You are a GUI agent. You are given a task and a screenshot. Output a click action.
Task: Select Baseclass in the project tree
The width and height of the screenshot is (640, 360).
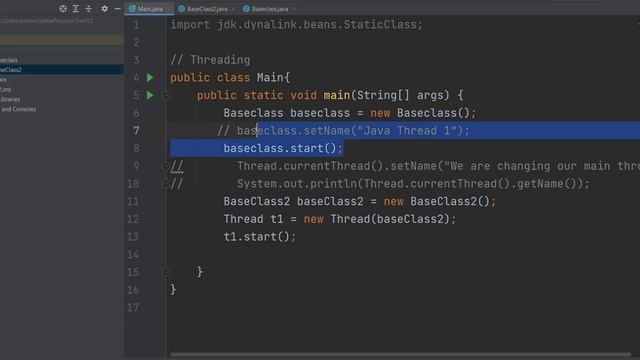coord(9,60)
